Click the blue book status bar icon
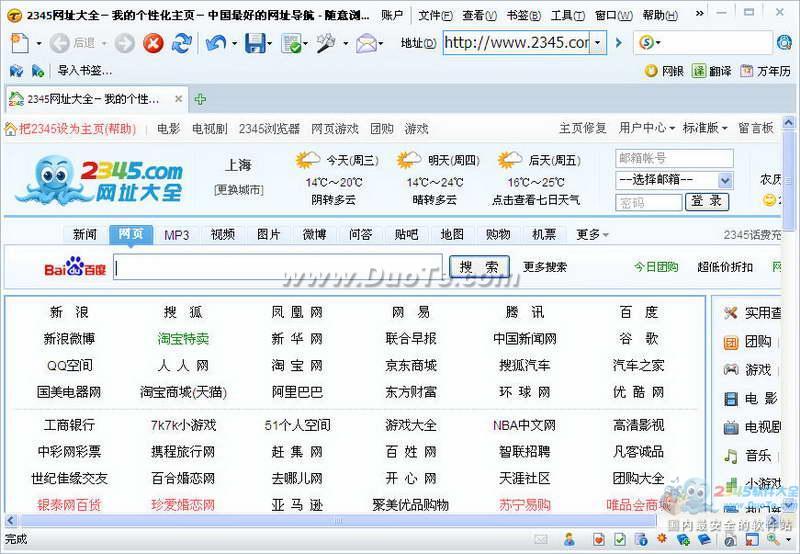The width and height of the screenshot is (800, 554). [704, 539]
